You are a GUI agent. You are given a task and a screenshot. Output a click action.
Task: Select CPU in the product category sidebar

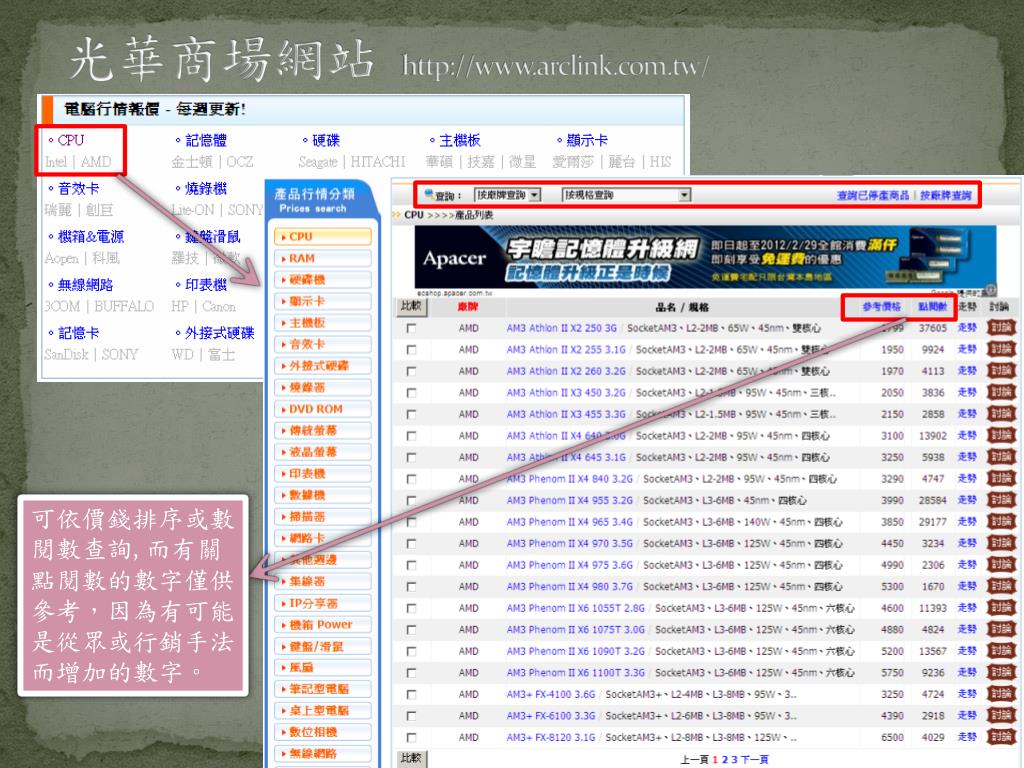323,236
